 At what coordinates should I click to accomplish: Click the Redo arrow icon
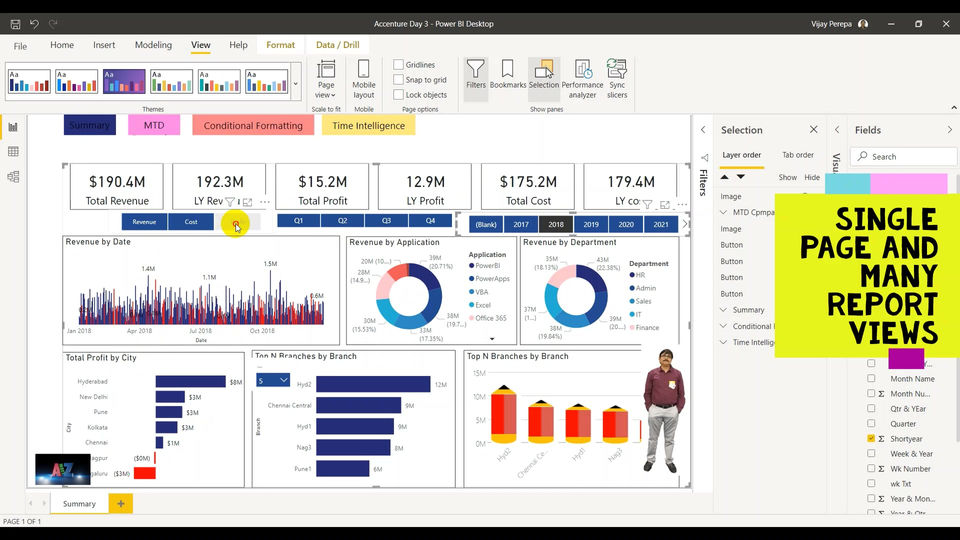[x=53, y=24]
